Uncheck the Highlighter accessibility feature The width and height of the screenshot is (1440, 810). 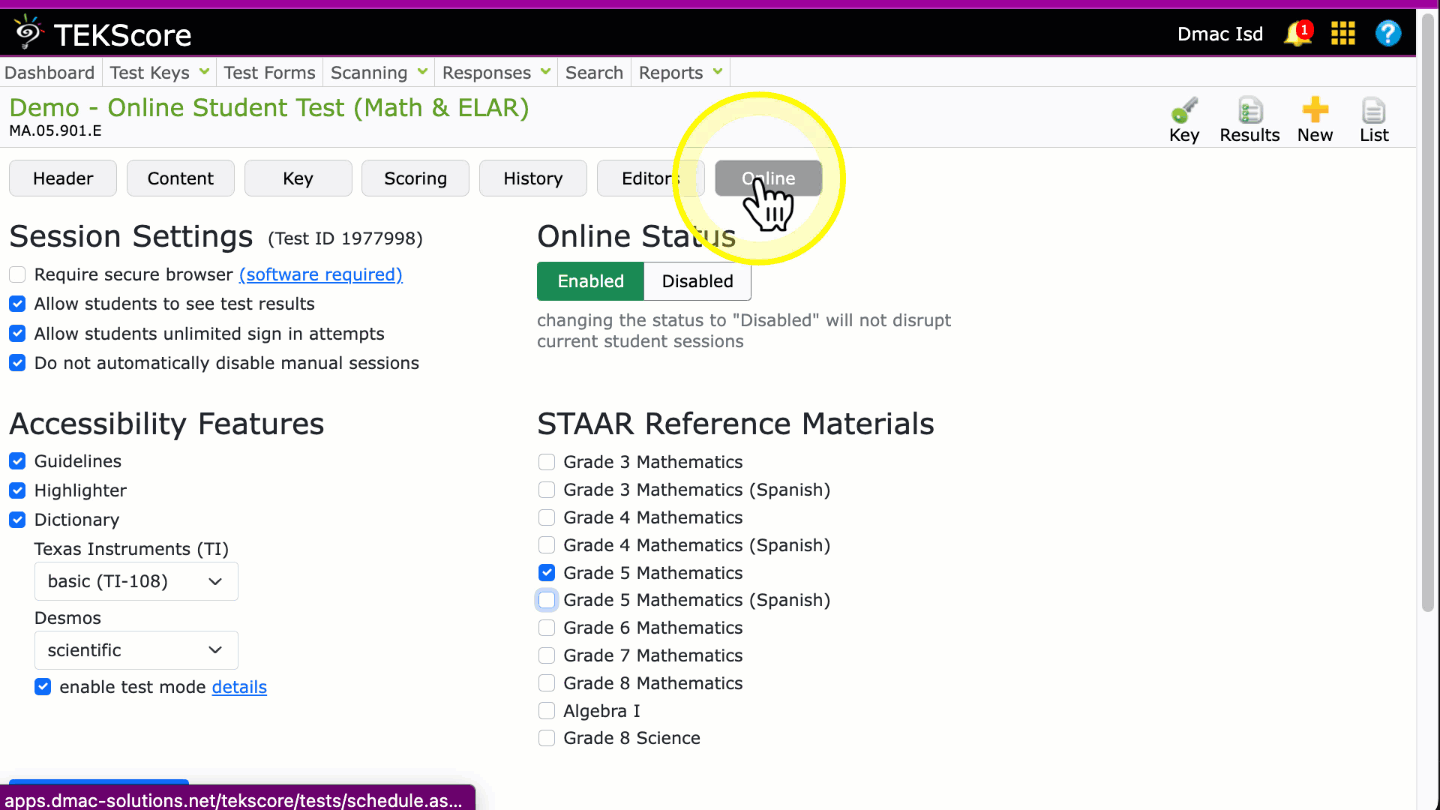coord(17,491)
